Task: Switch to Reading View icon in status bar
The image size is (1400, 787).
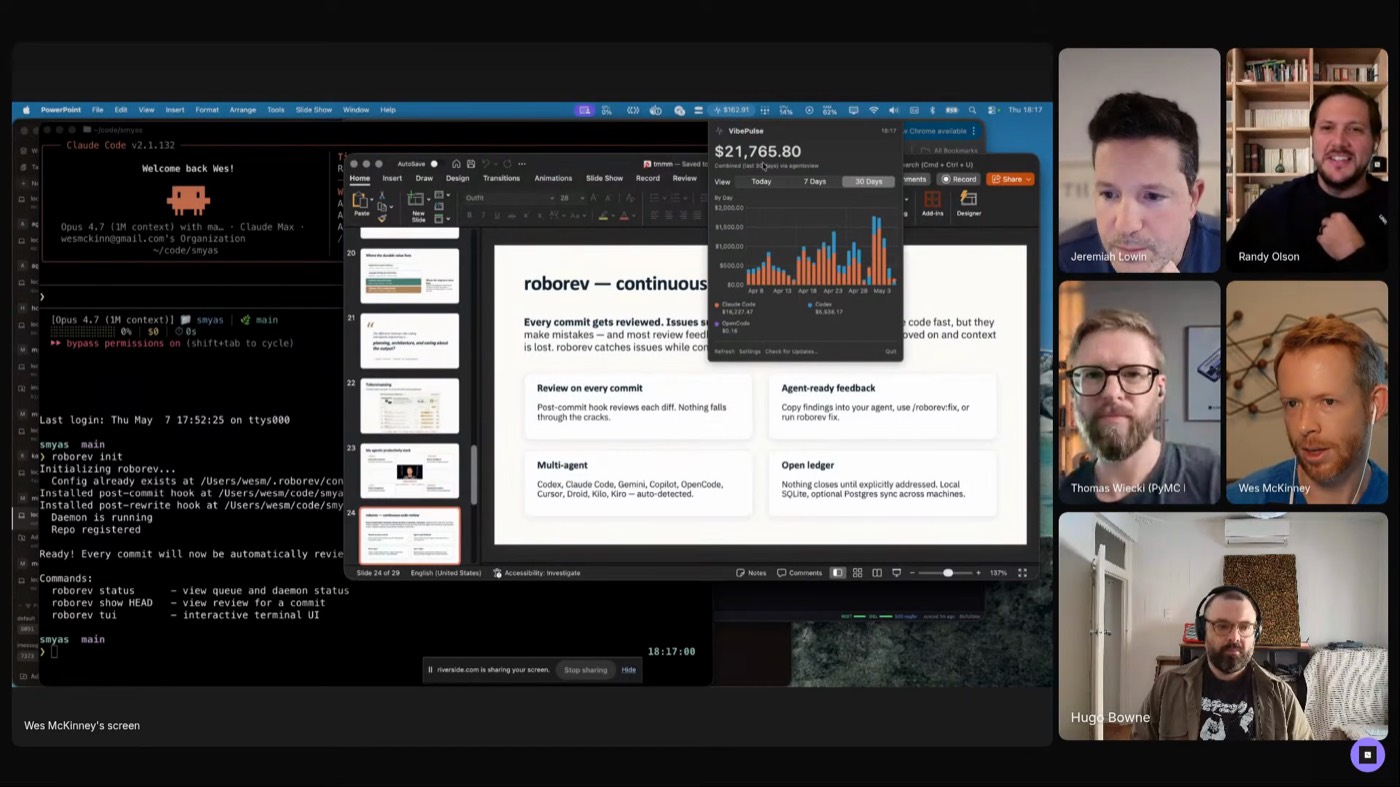Action: coord(877,573)
